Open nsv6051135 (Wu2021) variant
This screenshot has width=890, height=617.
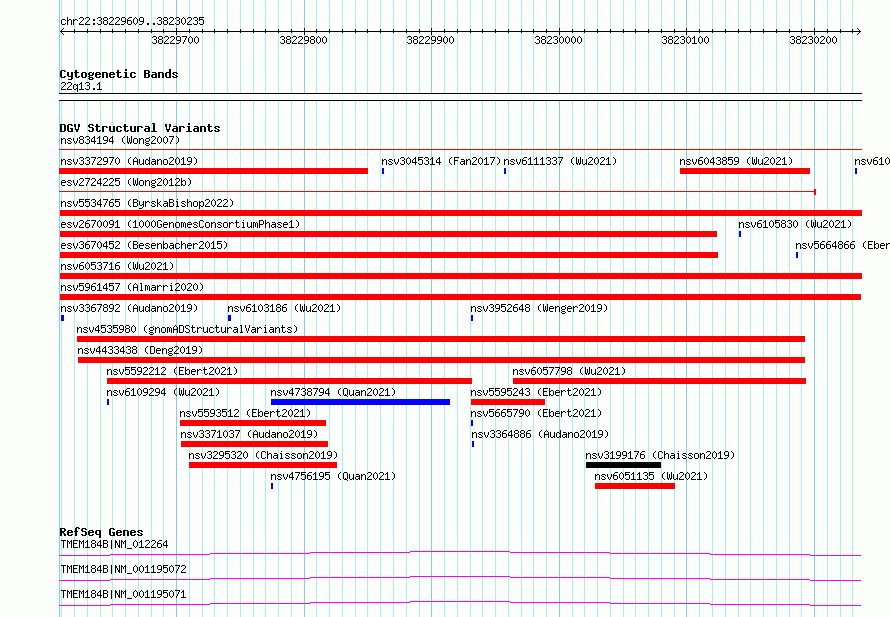click(651, 476)
